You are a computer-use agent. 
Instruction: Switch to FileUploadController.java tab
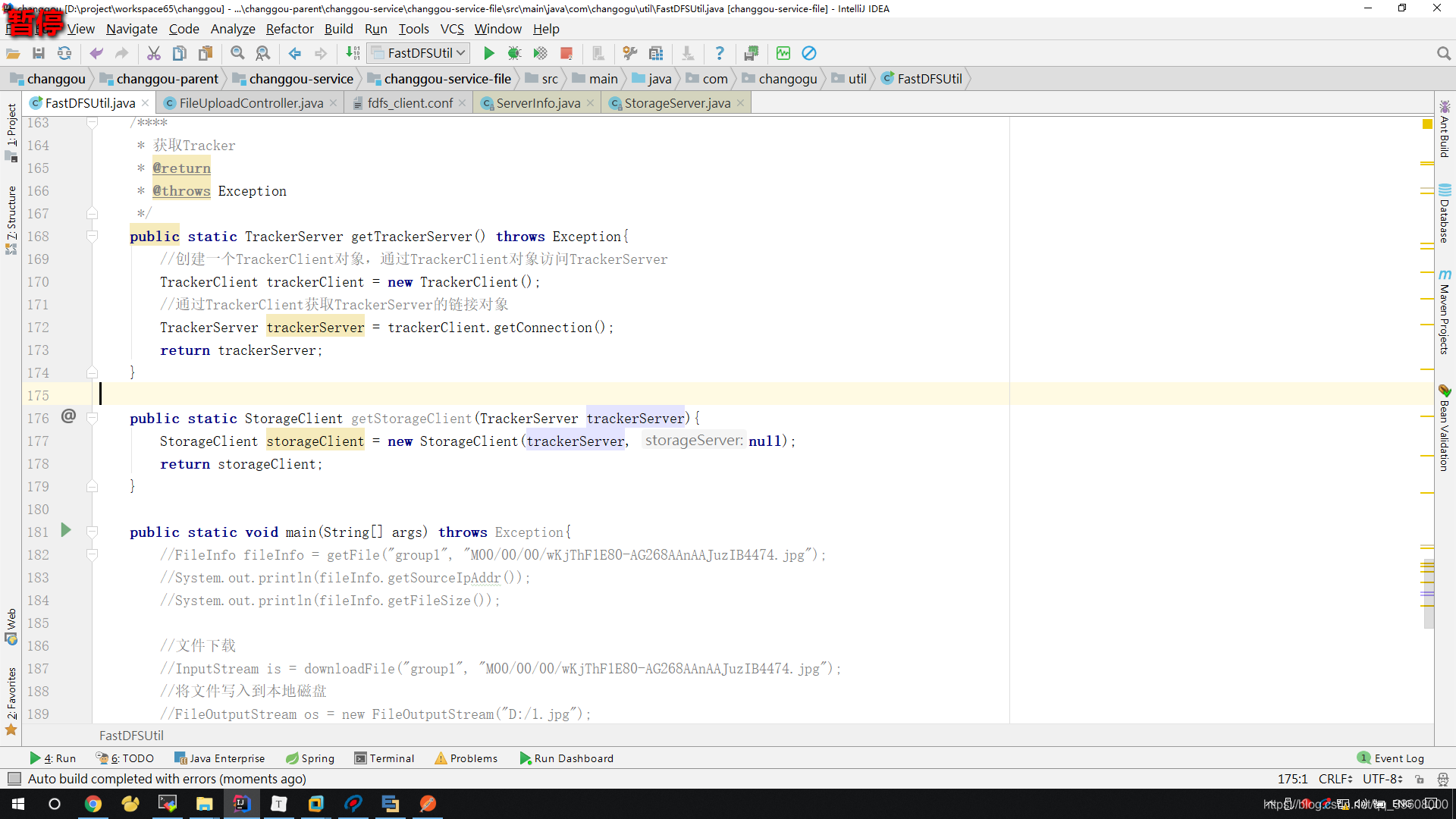[x=251, y=103]
